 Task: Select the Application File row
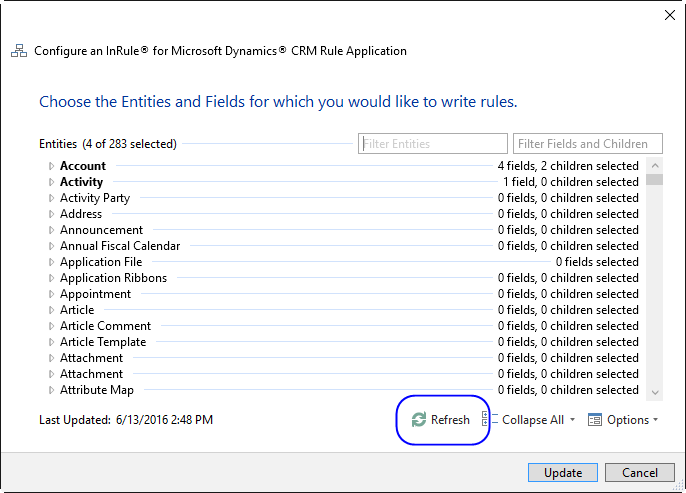click(x=343, y=262)
